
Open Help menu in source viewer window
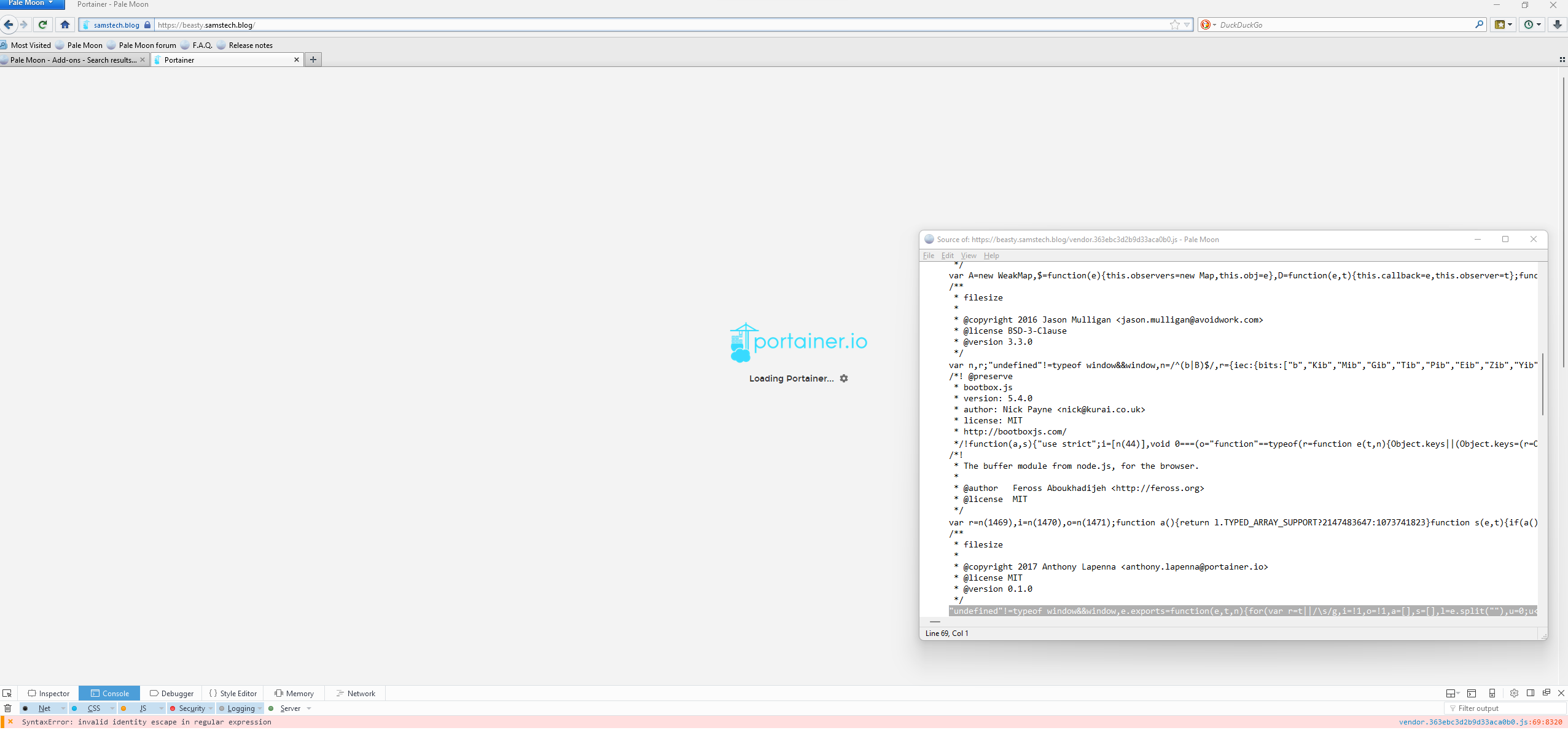[x=991, y=256]
